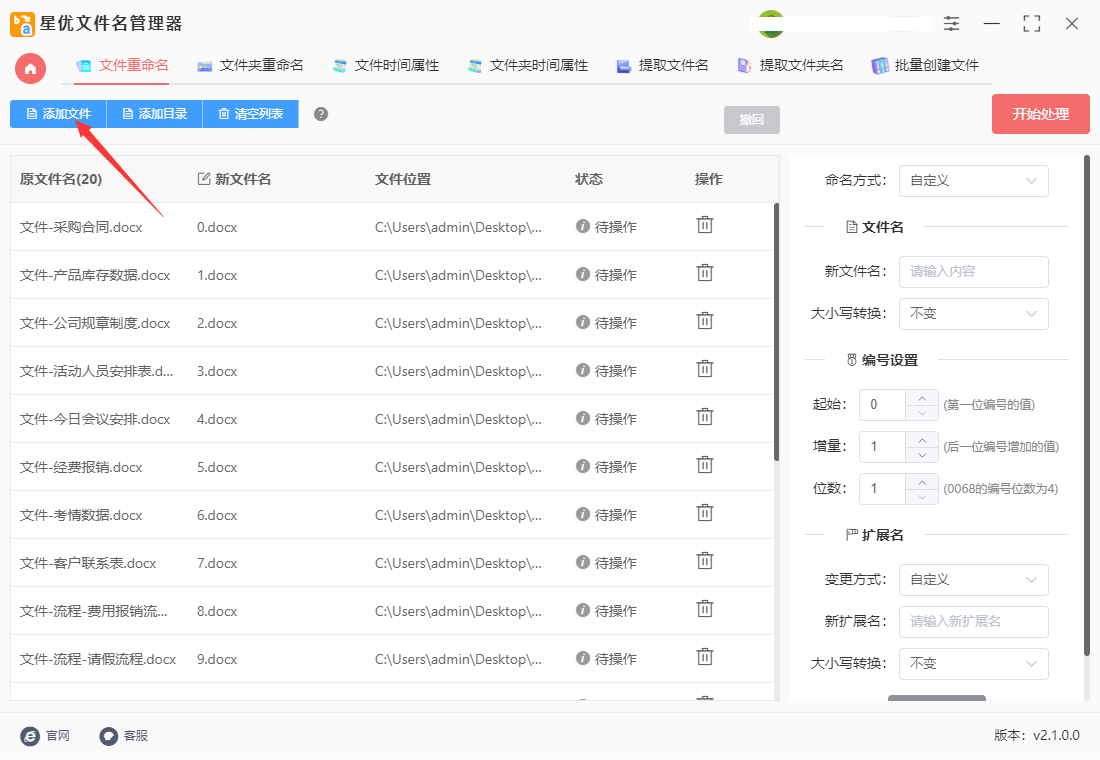Expand the 命名方式 dropdown
This screenshot has width=1100, height=760.
(973, 180)
